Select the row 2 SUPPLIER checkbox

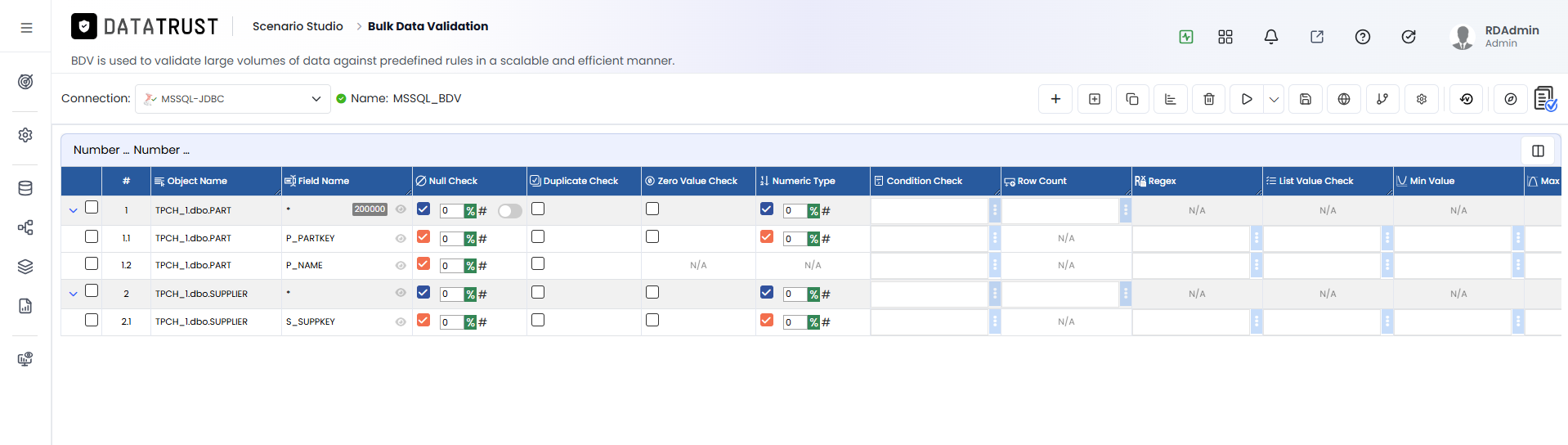92,291
